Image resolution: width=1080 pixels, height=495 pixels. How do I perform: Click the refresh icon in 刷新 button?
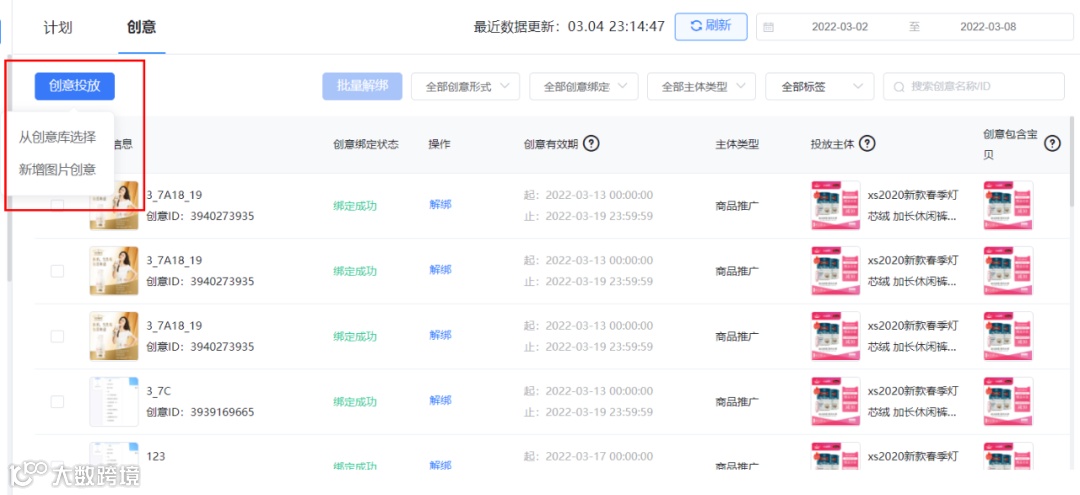[x=696, y=26]
